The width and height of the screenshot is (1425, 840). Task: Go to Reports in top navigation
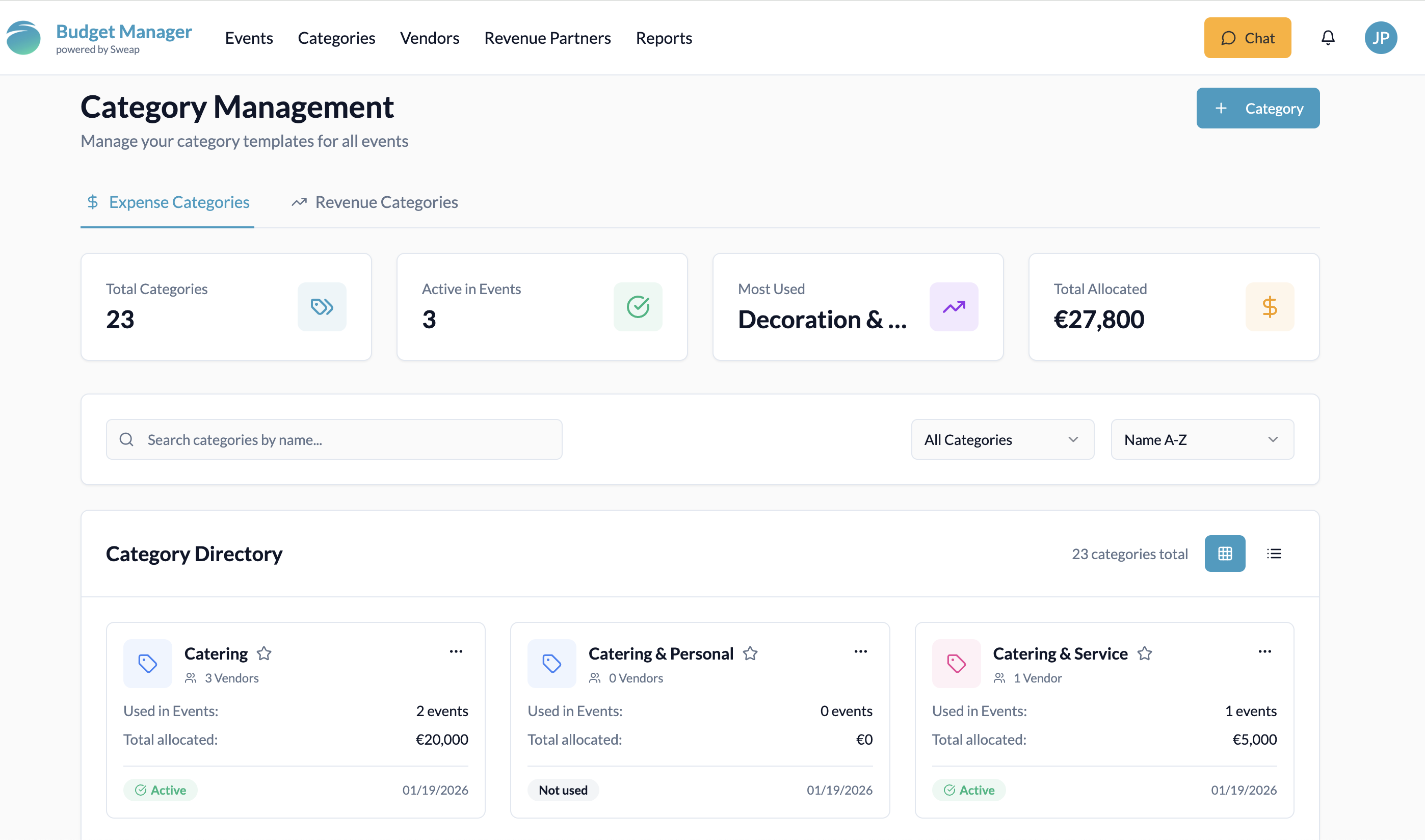(663, 38)
